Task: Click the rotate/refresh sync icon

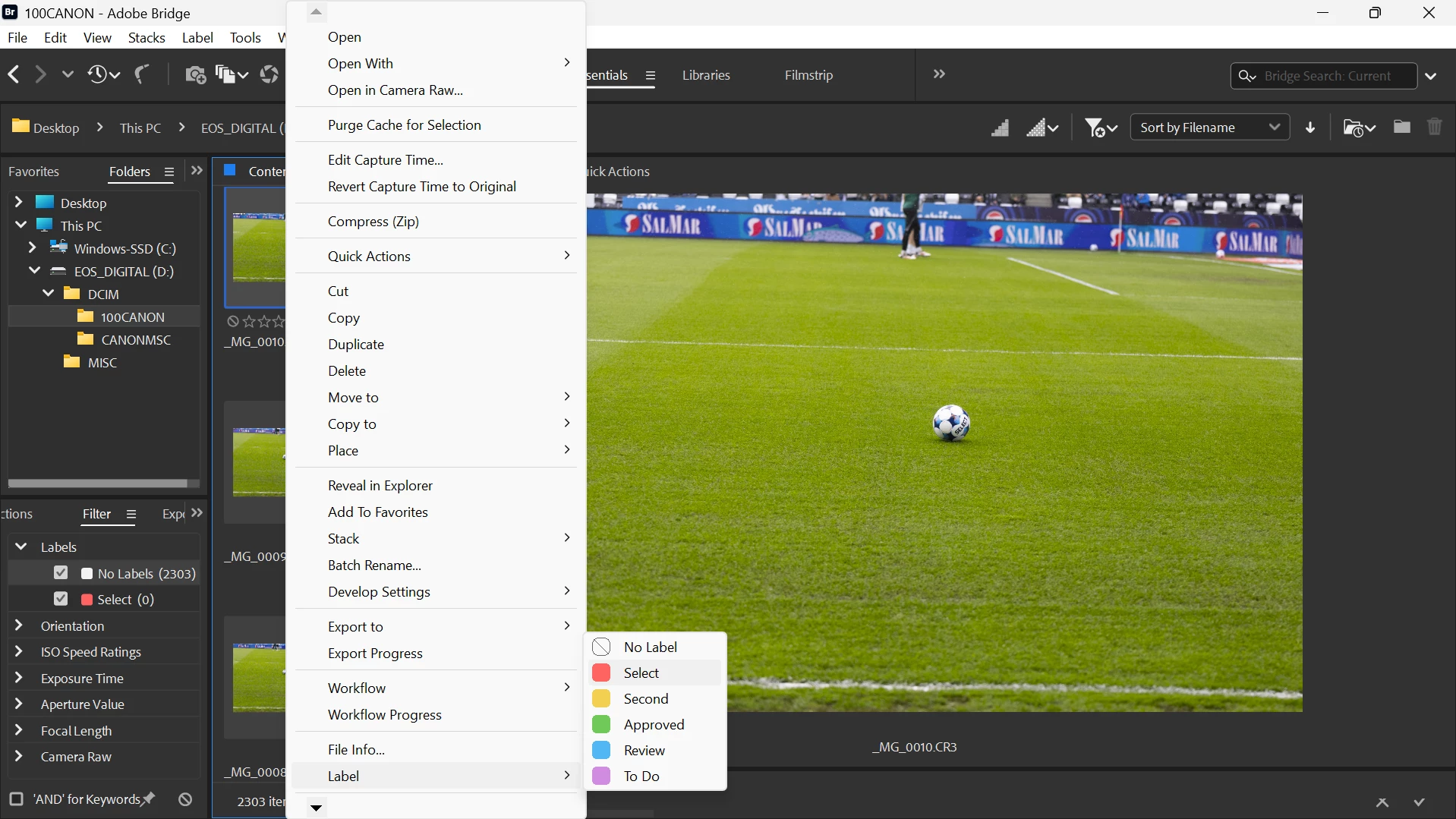Action: (x=269, y=74)
